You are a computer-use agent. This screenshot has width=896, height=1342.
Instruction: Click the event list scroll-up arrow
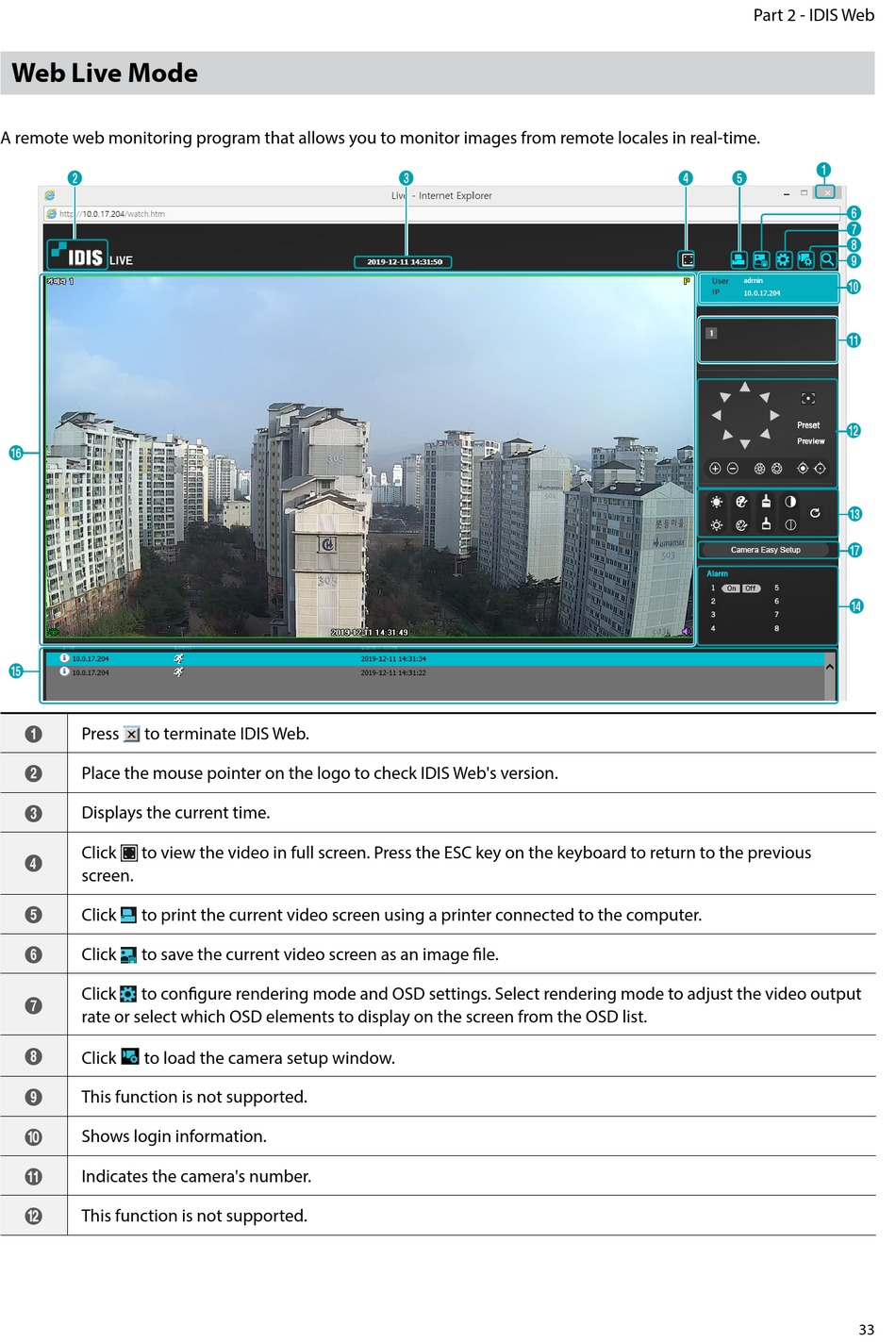coord(830,667)
